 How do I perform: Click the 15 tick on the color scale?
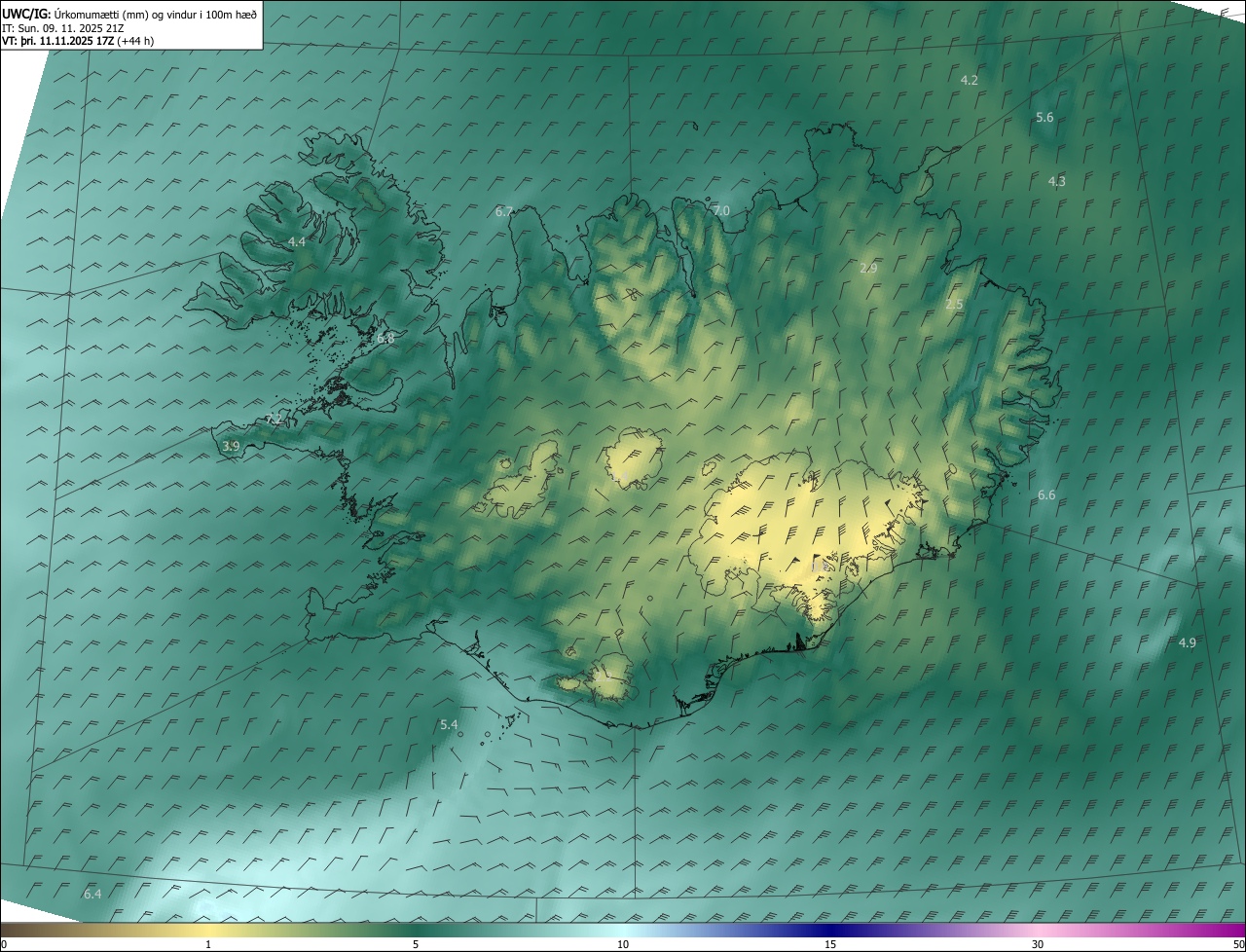[830, 945]
